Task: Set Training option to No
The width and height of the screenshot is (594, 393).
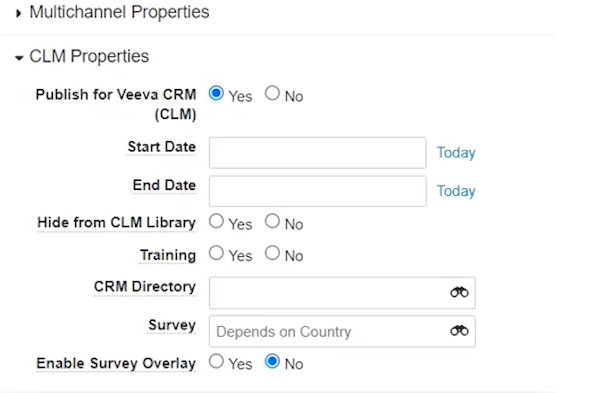Action: coord(272,253)
